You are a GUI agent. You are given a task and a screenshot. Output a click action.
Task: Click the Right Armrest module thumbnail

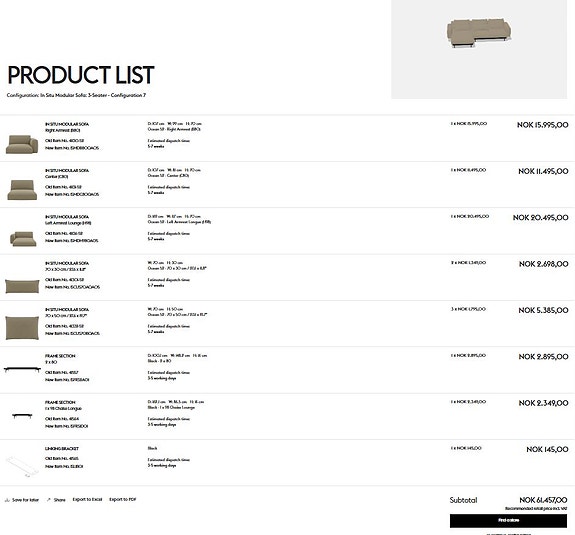pyautogui.click(x=22, y=144)
